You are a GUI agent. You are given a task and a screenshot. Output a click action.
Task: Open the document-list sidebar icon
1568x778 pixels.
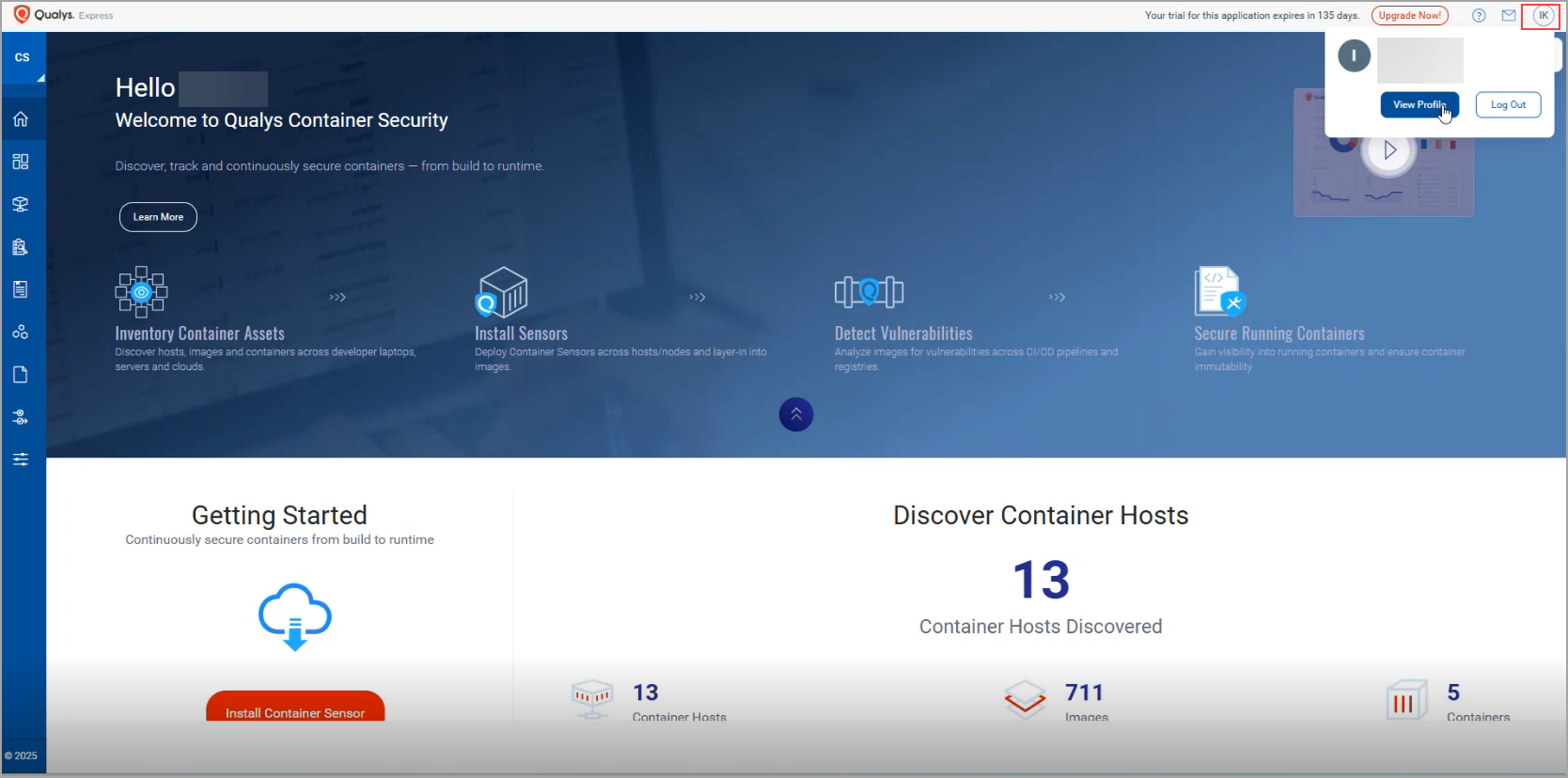point(21,289)
